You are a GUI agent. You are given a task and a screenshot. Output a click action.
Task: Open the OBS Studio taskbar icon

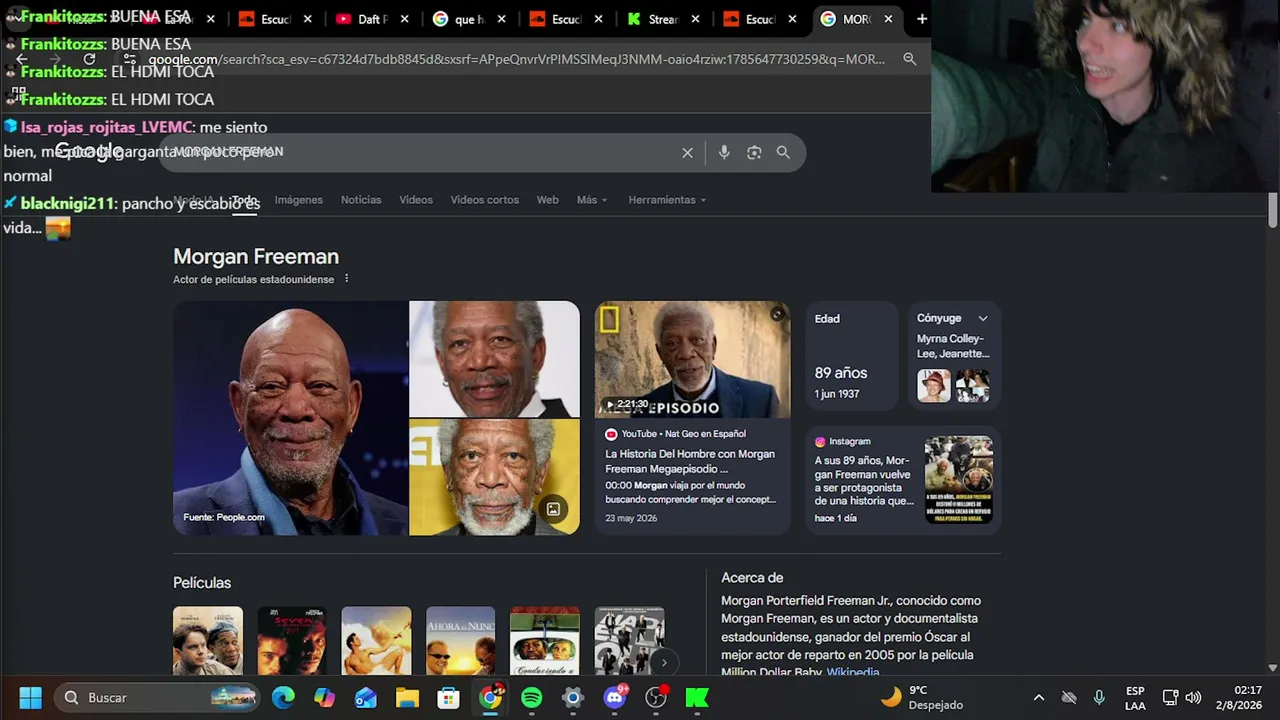coord(656,697)
